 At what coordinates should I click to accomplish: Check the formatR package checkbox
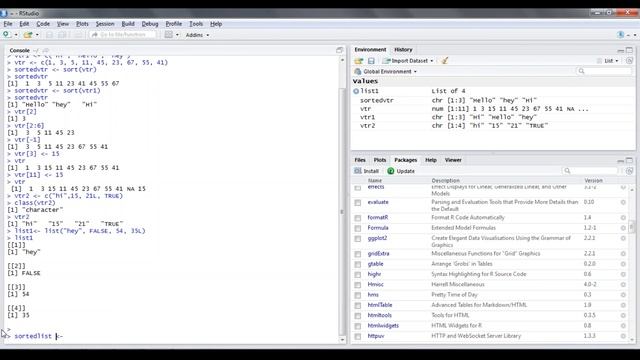358,218
